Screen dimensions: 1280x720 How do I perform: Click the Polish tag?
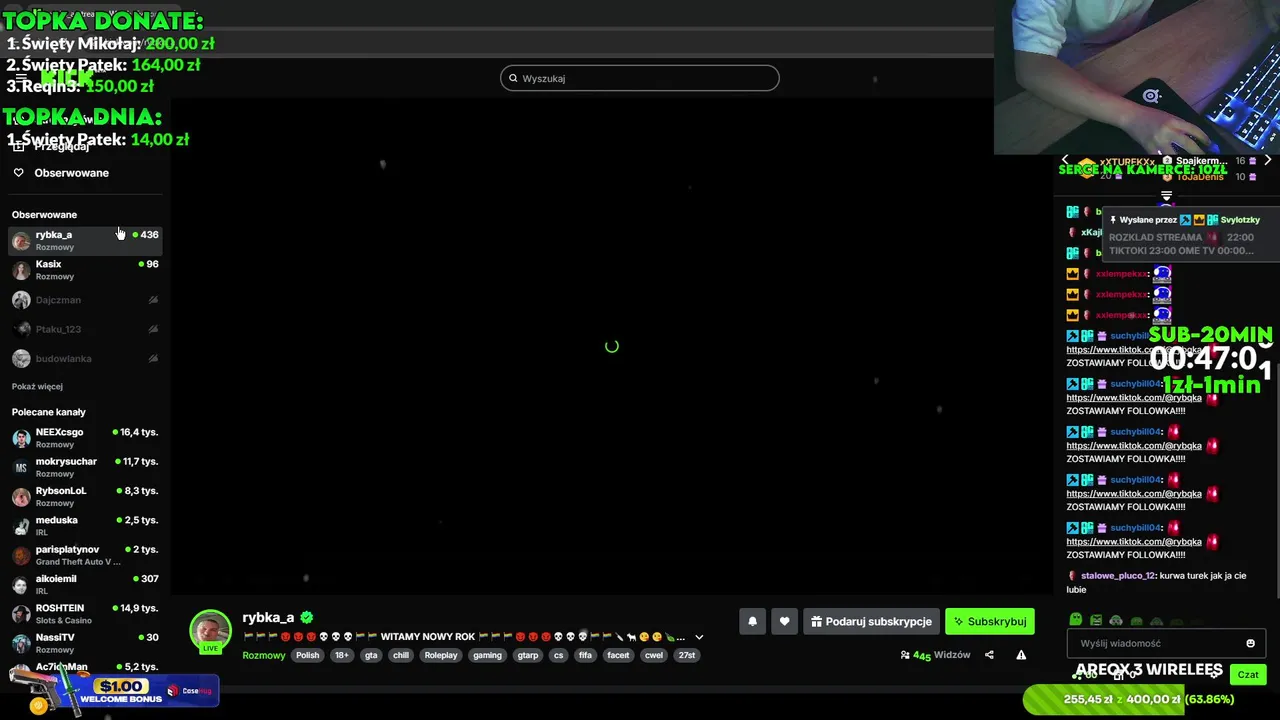(308, 655)
